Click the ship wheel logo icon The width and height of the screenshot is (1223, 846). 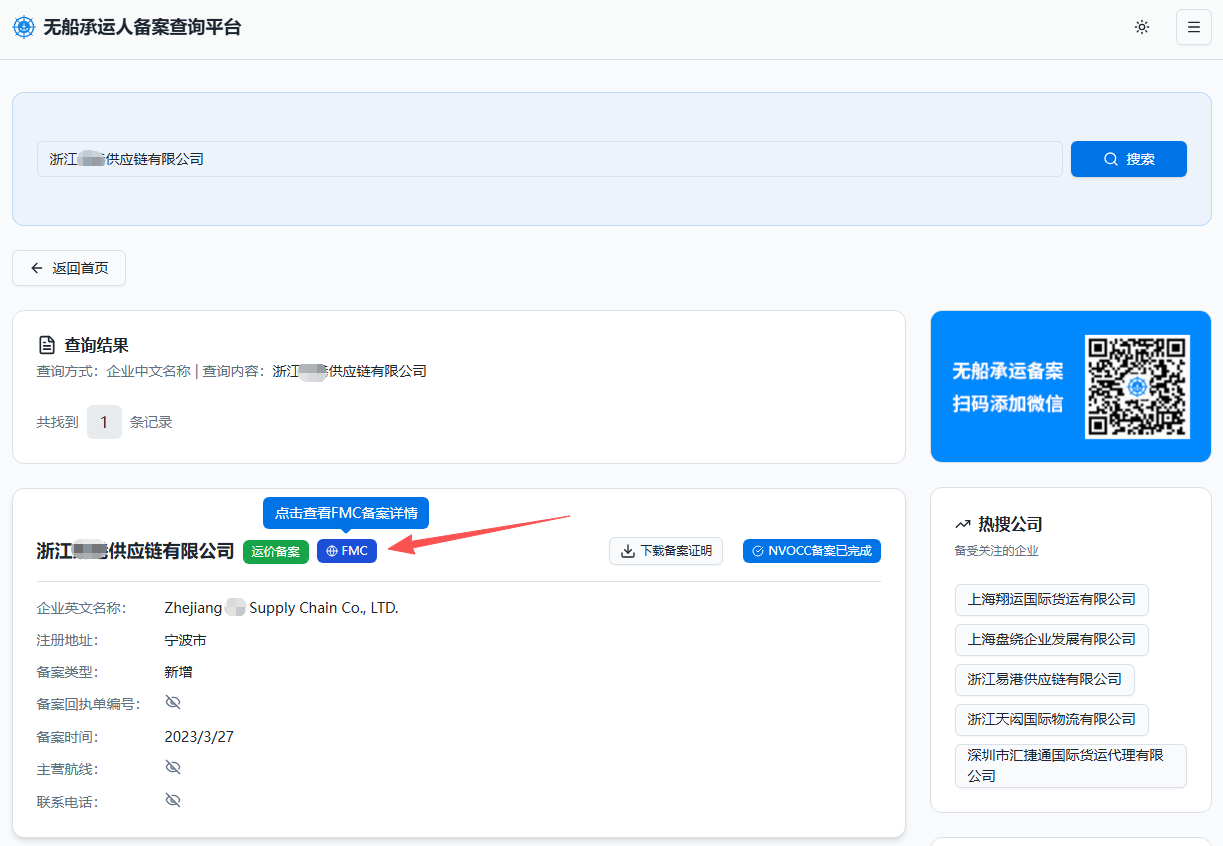[x=23, y=27]
